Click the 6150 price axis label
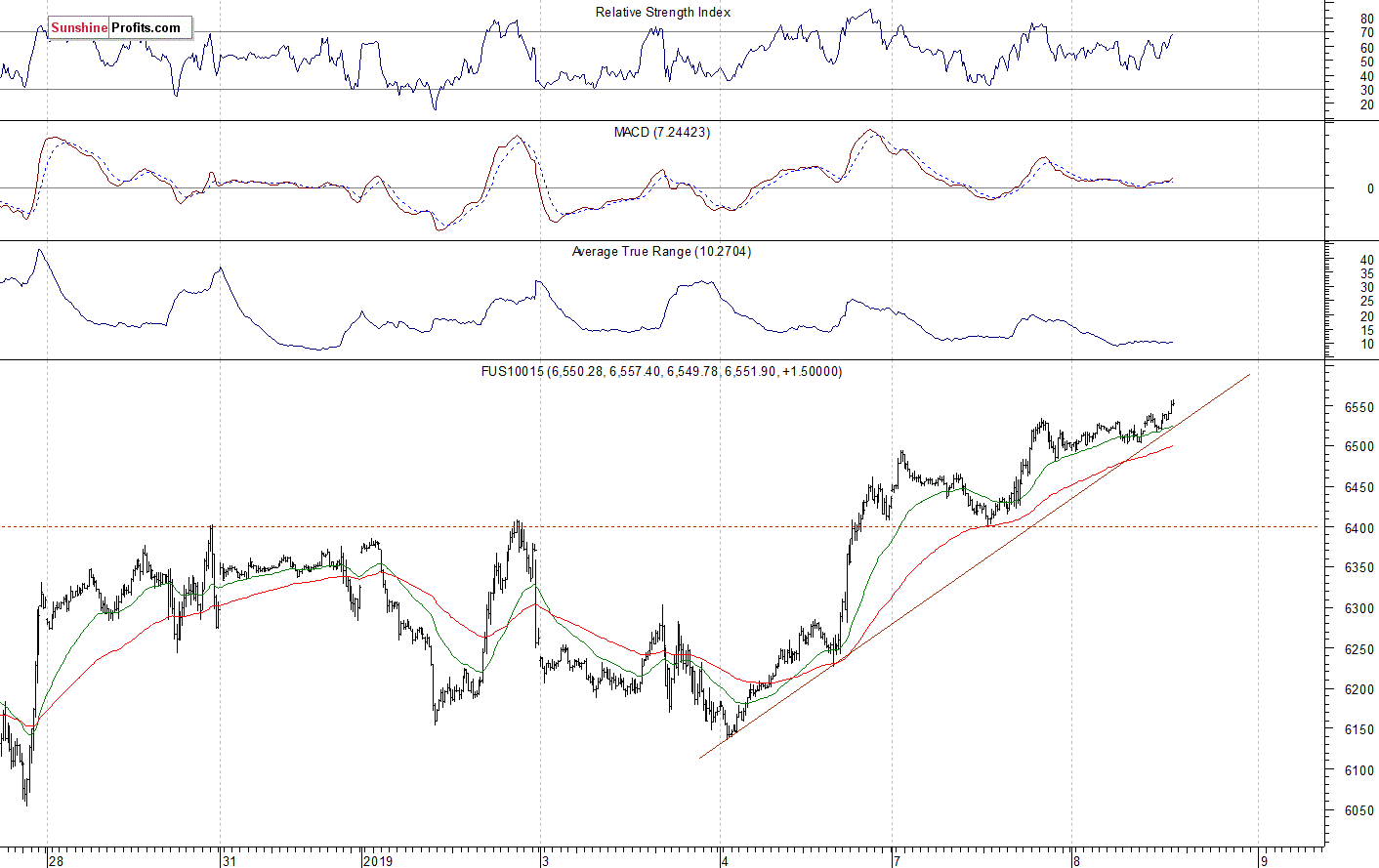 pyautogui.click(x=1358, y=729)
